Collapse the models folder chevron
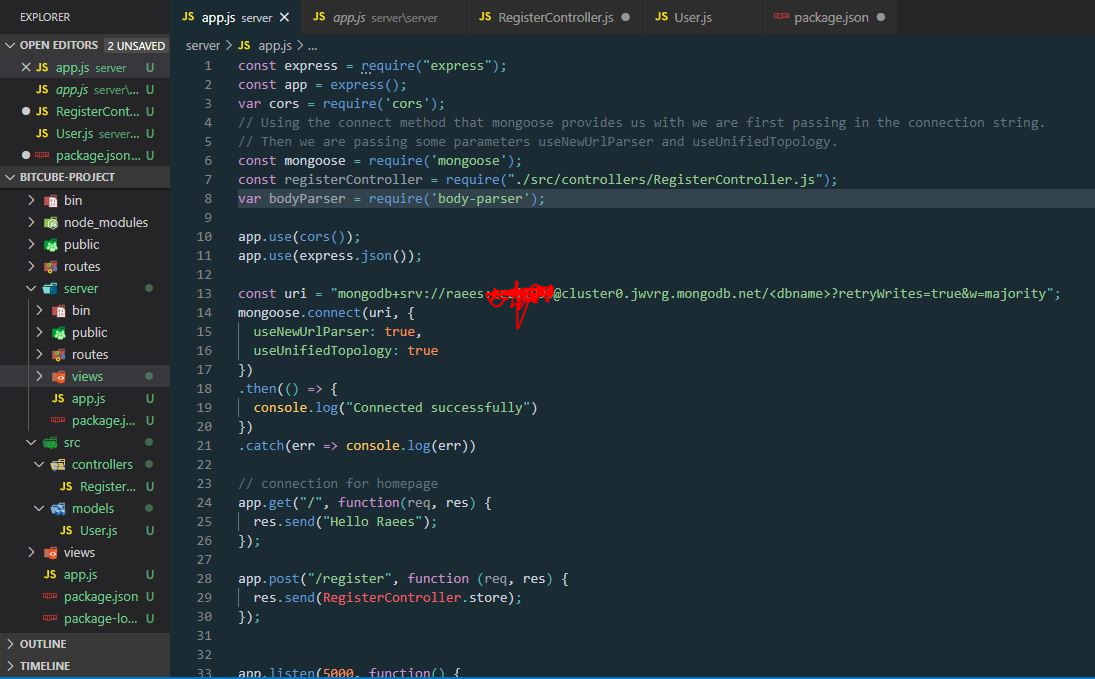 39,509
